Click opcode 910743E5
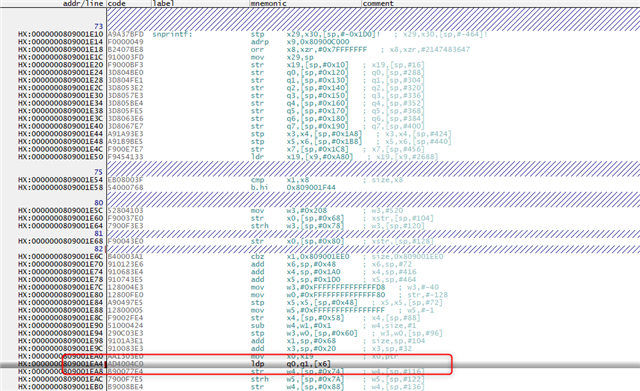Viewport: 640px width, 391px height. [126, 280]
